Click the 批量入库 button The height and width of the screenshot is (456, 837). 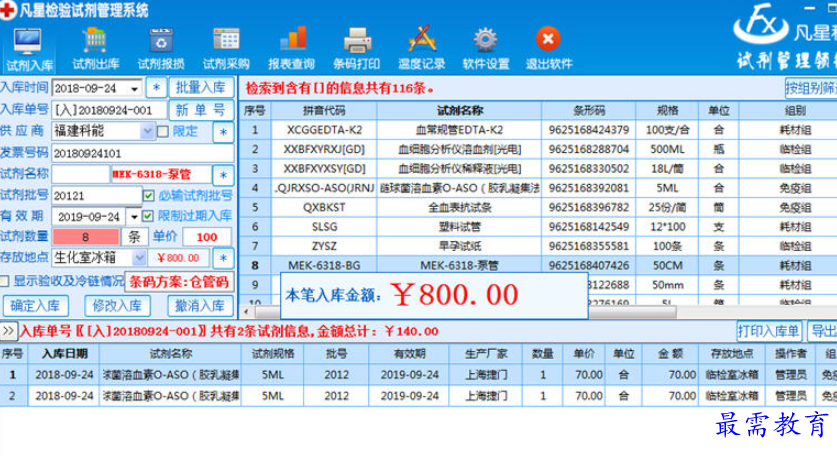coord(201,88)
